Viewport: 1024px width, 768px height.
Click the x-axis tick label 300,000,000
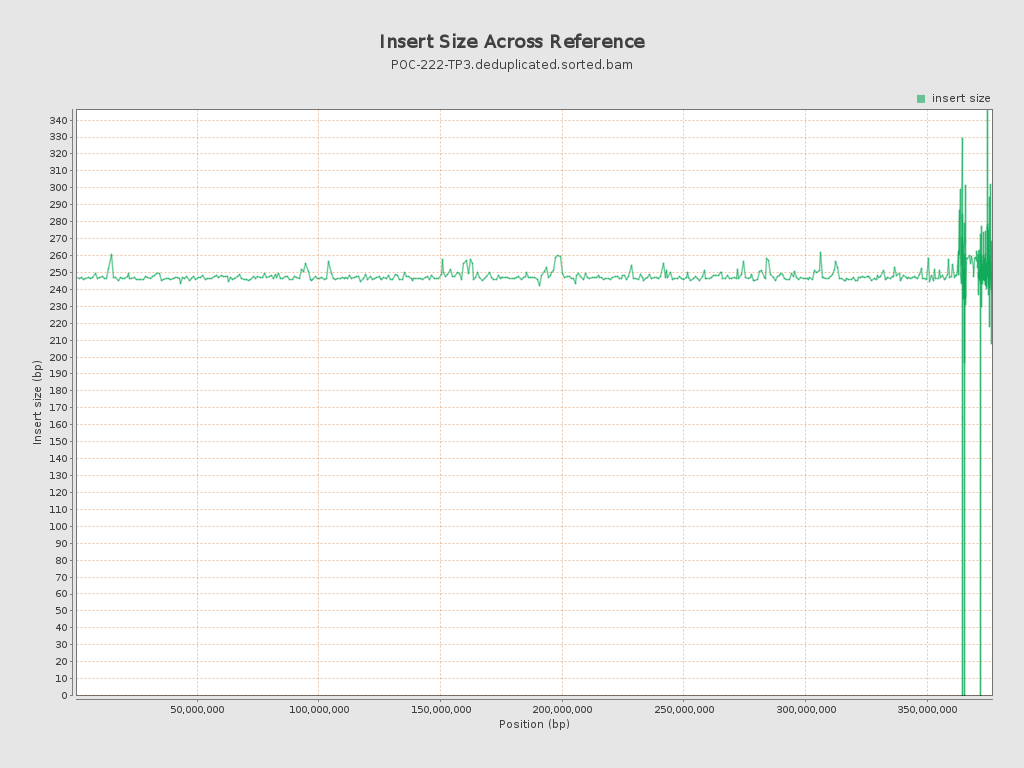pyautogui.click(x=806, y=709)
